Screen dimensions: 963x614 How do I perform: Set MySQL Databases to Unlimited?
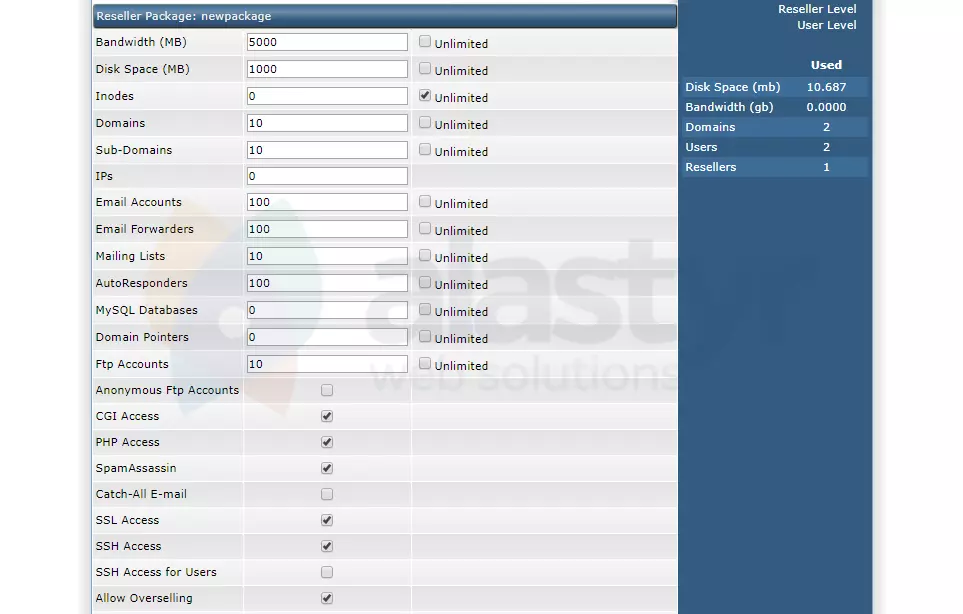point(424,309)
